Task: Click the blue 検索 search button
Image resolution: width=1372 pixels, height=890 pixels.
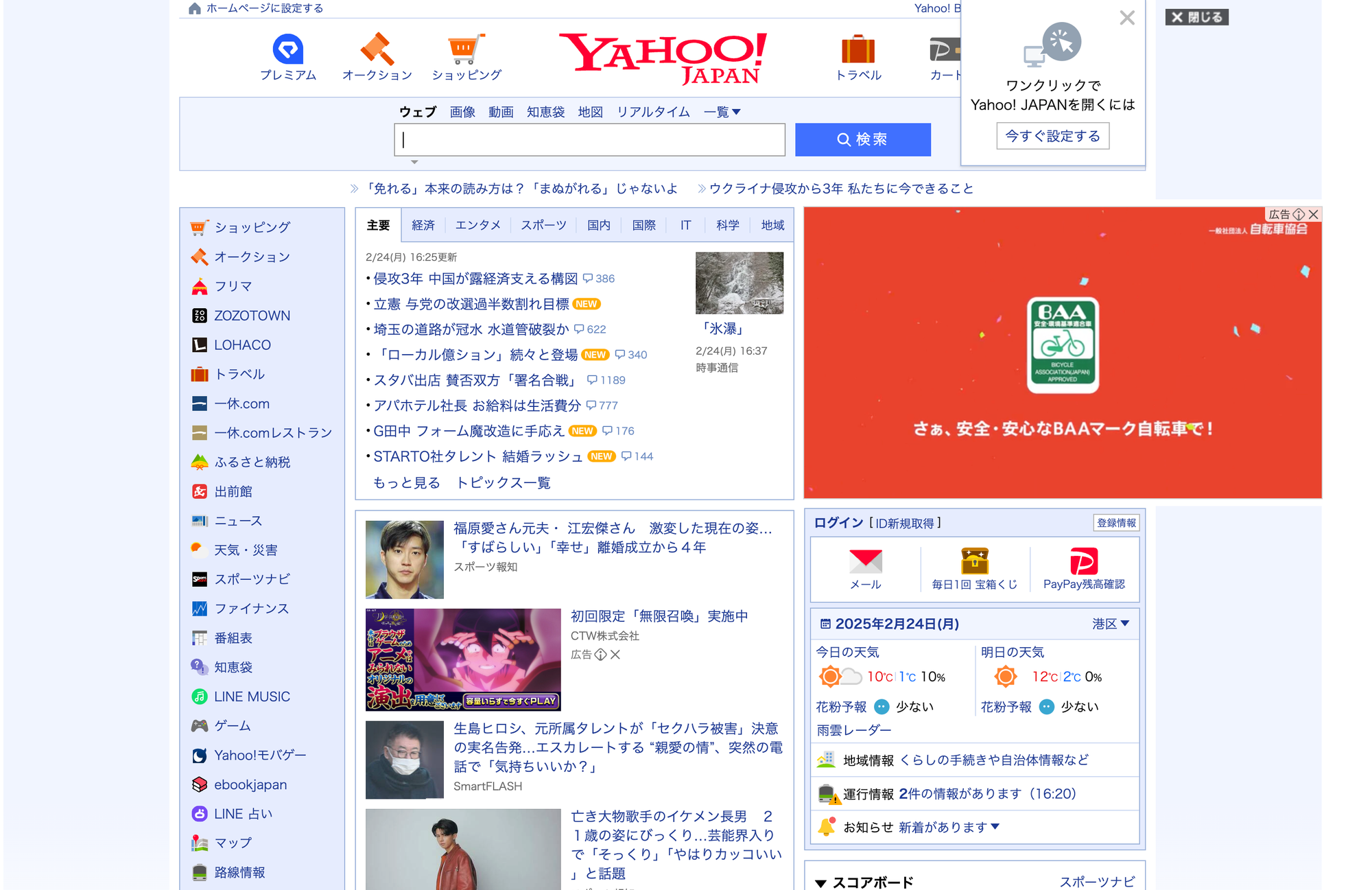Action: point(862,139)
